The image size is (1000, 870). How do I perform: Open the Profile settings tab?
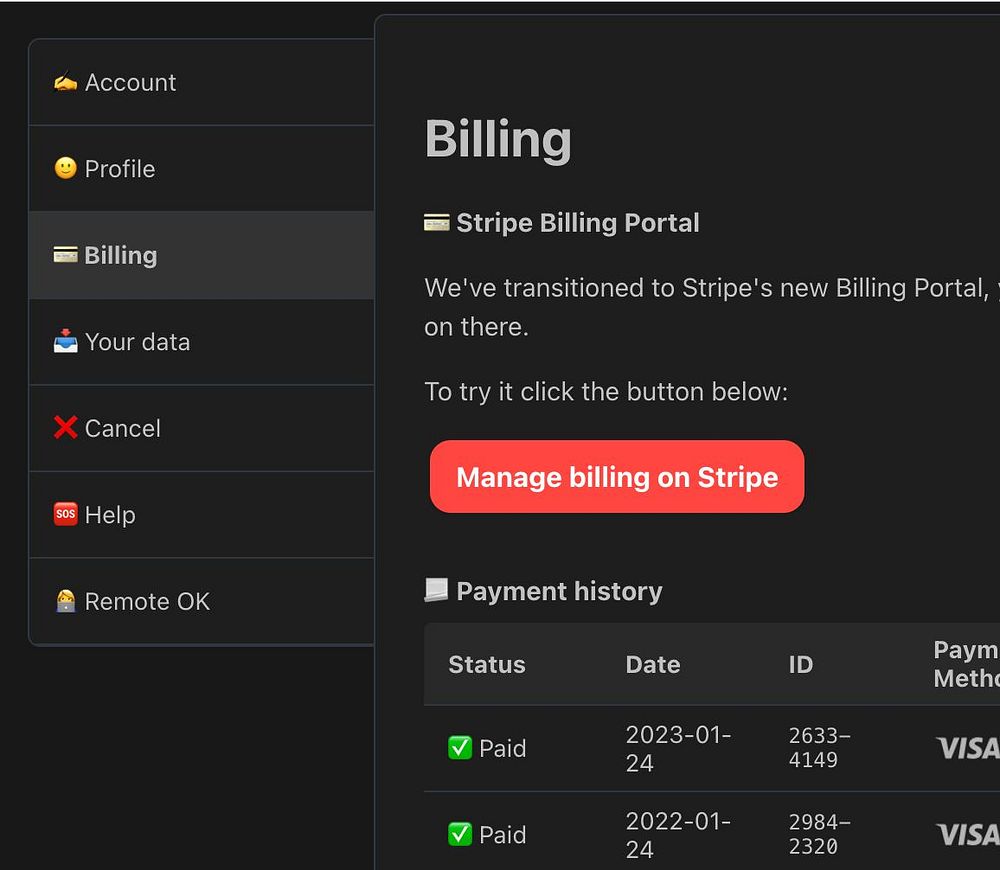click(202, 169)
